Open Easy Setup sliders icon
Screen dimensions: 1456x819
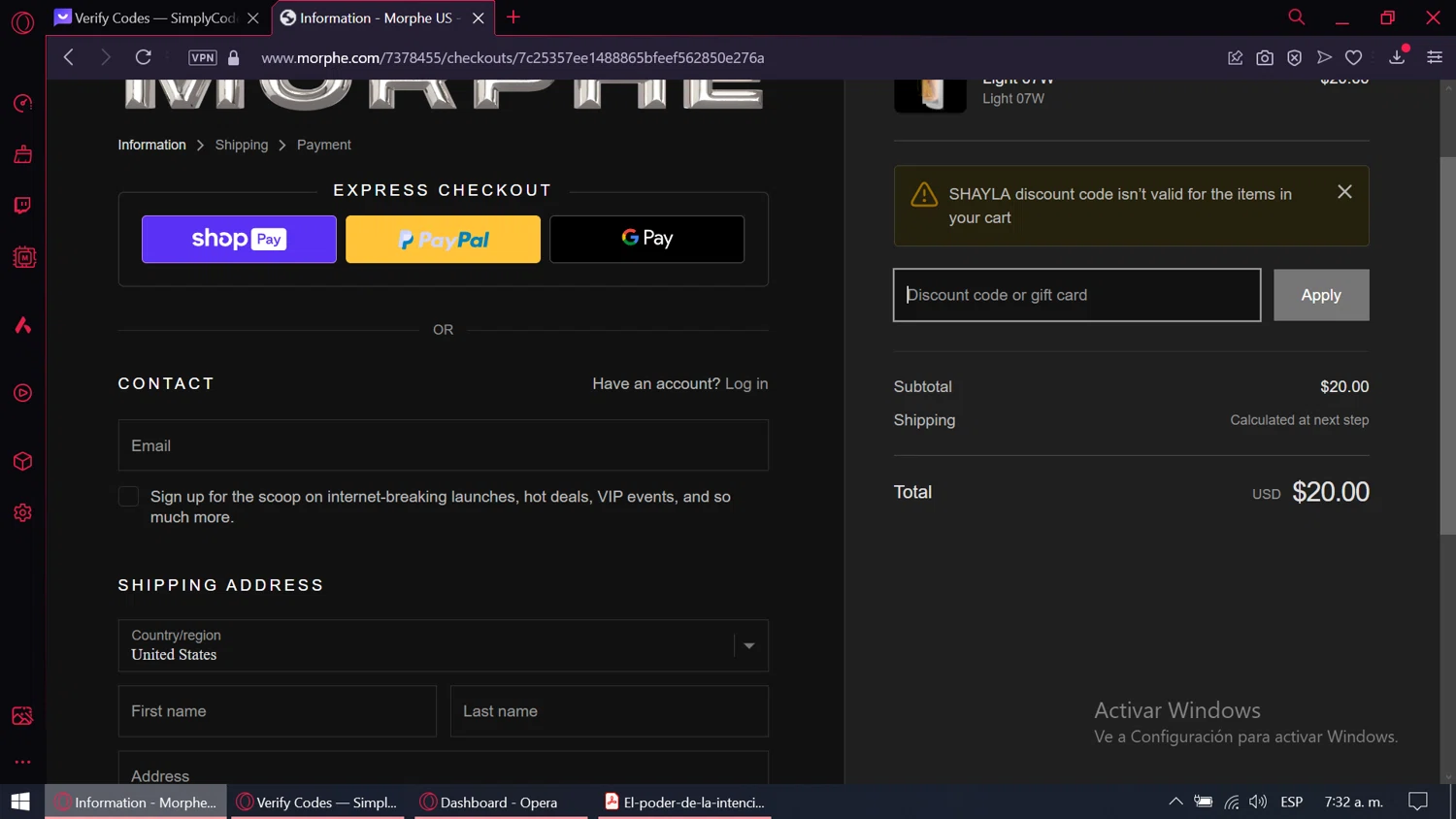(1435, 57)
